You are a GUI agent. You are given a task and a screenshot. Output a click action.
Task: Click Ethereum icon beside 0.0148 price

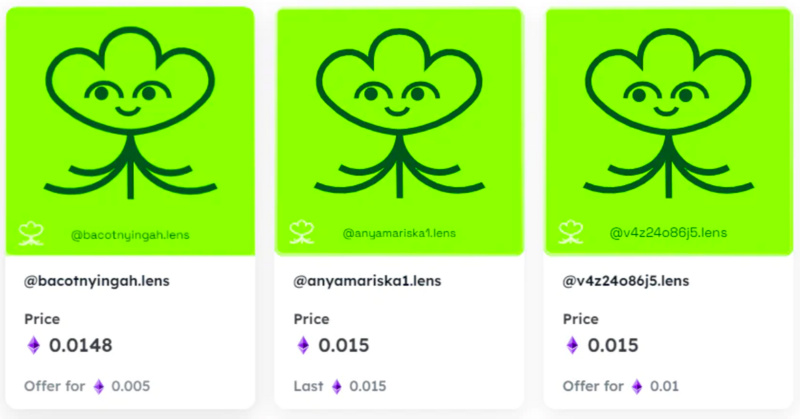(x=34, y=346)
